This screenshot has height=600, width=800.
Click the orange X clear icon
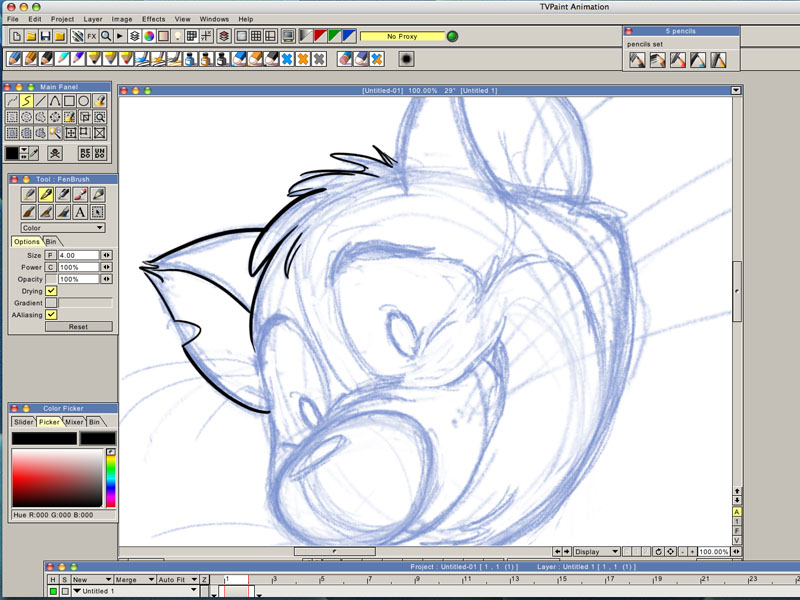(303, 59)
